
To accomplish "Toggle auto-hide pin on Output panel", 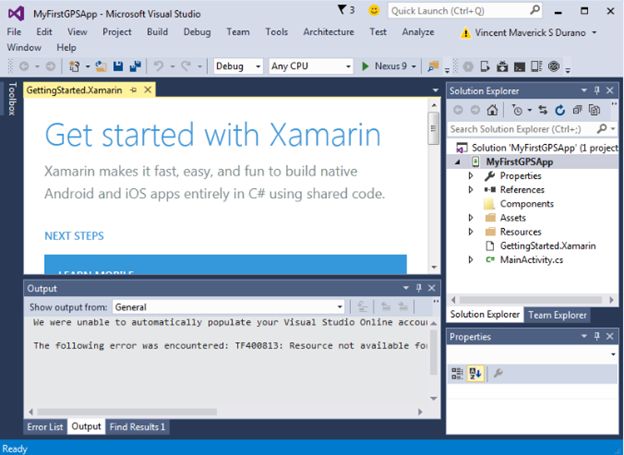I will coord(418,288).
